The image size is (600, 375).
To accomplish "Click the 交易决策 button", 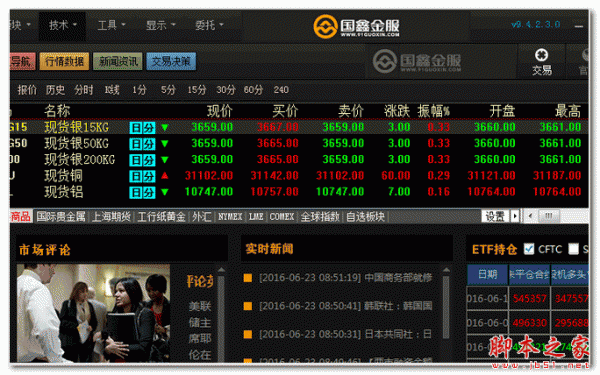I will (x=171, y=62).
